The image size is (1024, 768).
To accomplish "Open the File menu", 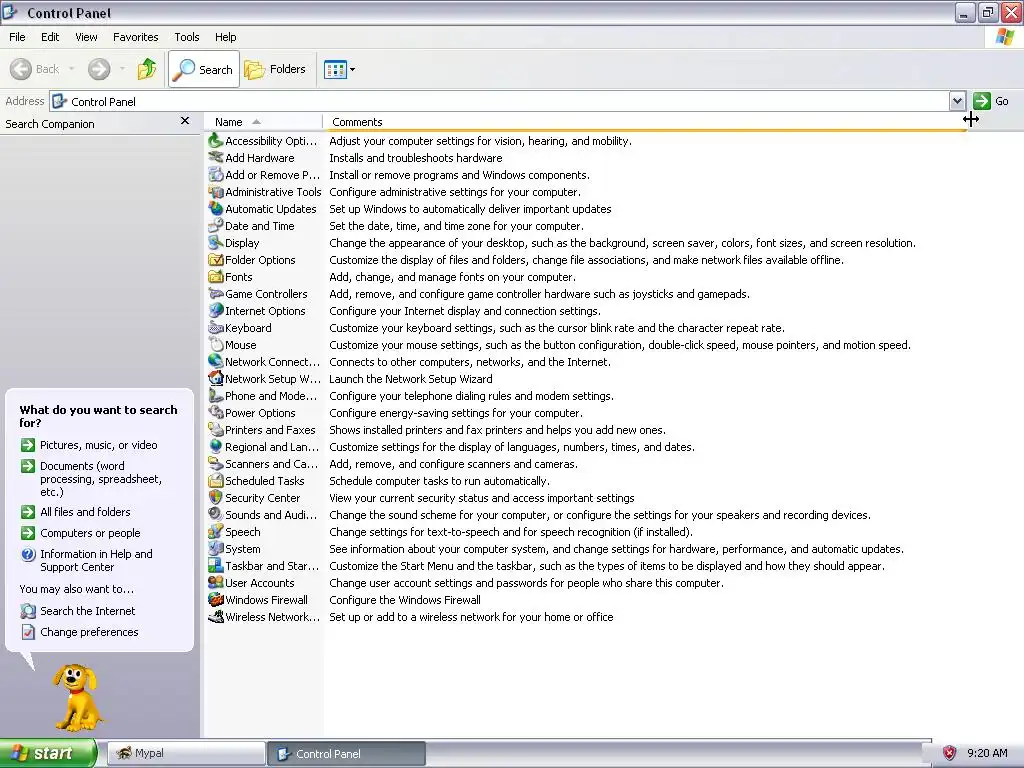I will click(17, 37).
